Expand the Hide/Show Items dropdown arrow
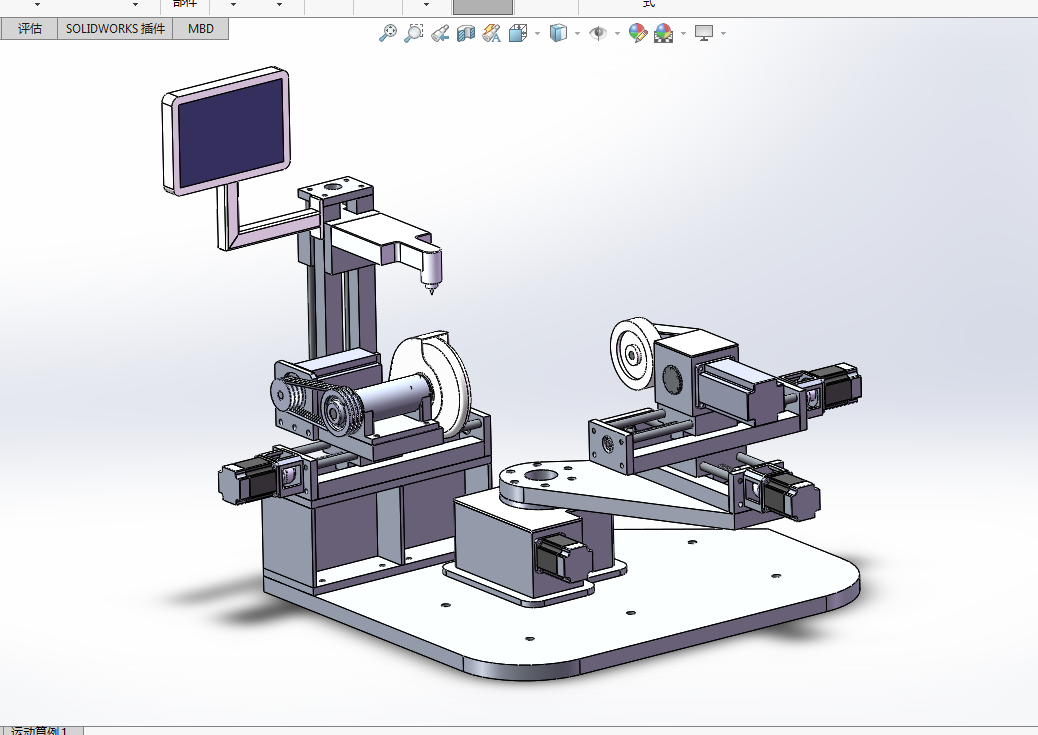Screen dimensions: 1038x735 click(x=617, y=33)
